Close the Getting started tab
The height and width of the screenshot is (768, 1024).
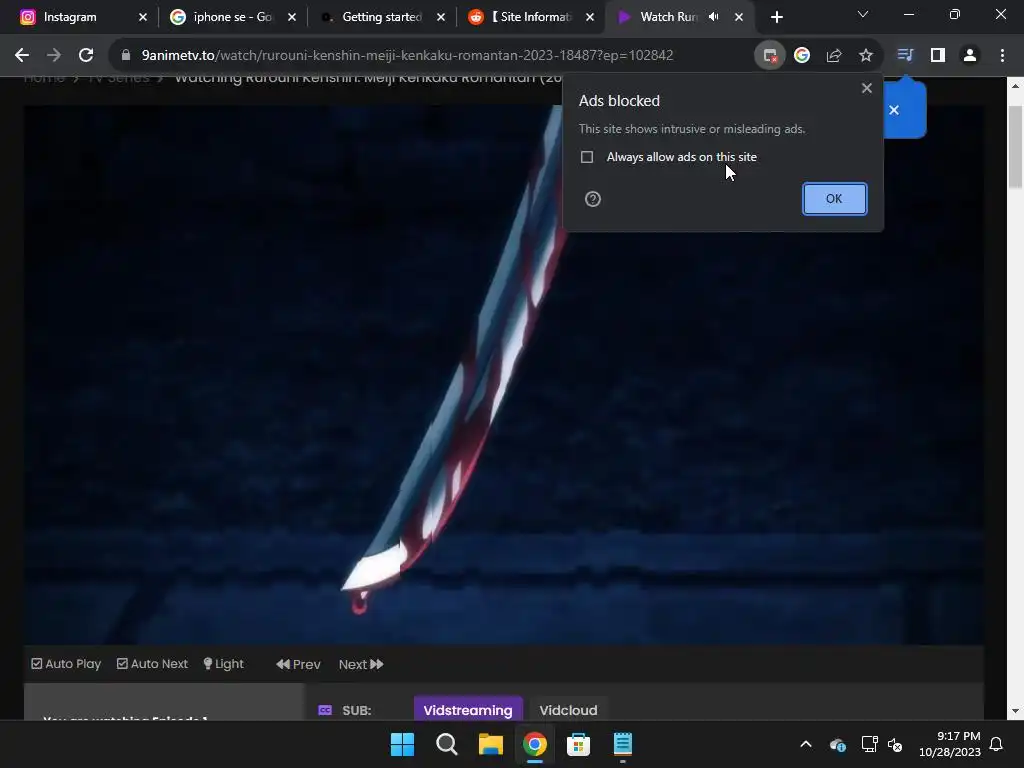click(441, 18)
